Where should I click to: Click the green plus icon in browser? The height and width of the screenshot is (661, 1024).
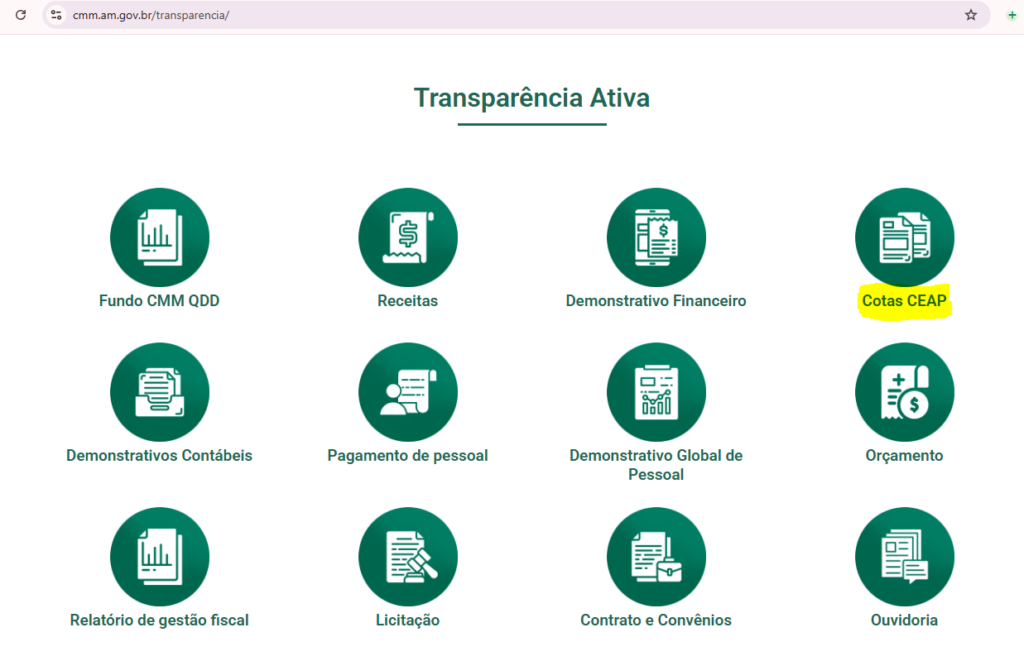[x=1012, y=15]
